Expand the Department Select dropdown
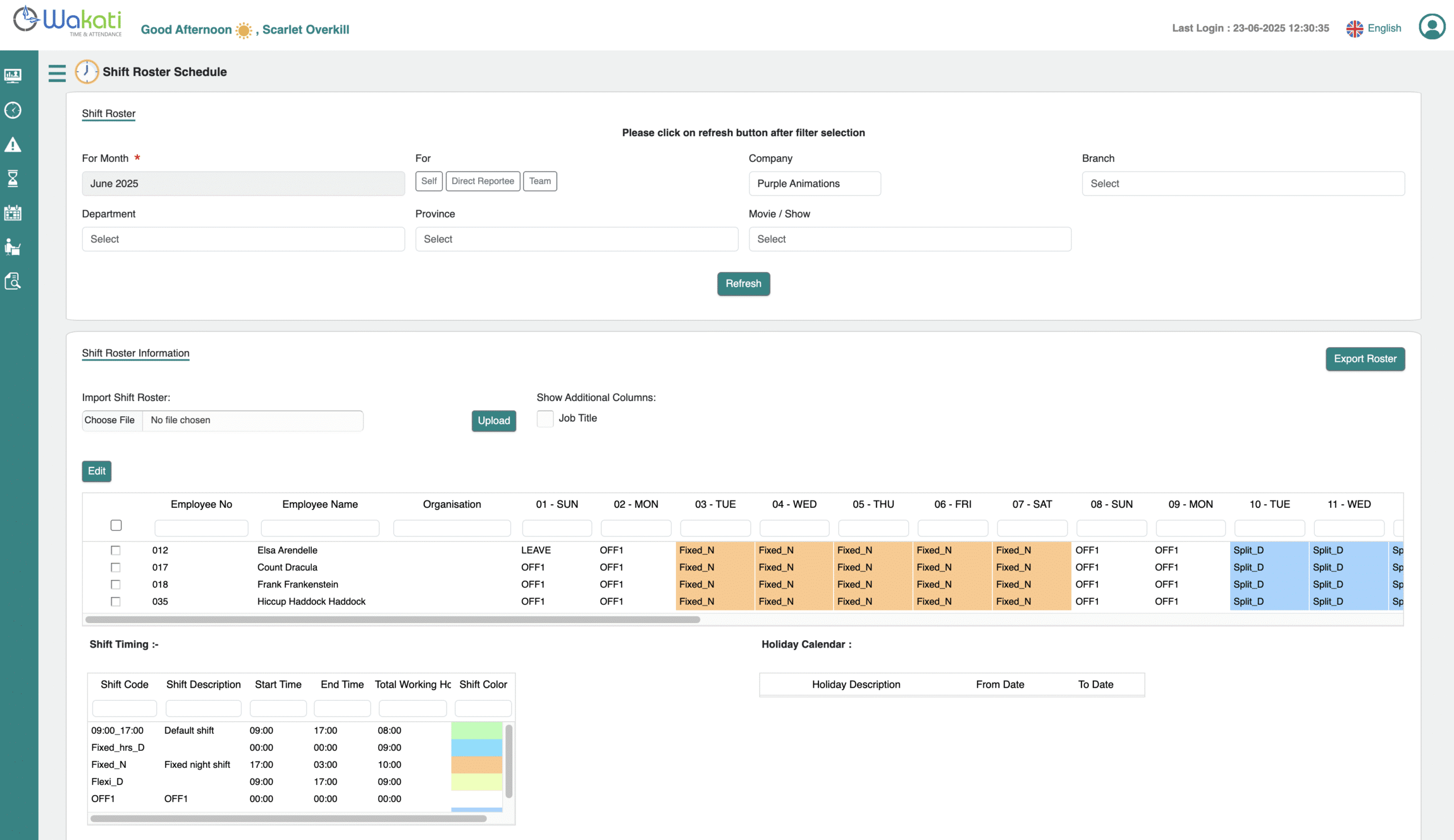Viewport: 1454px width, 840px height. 243,239
